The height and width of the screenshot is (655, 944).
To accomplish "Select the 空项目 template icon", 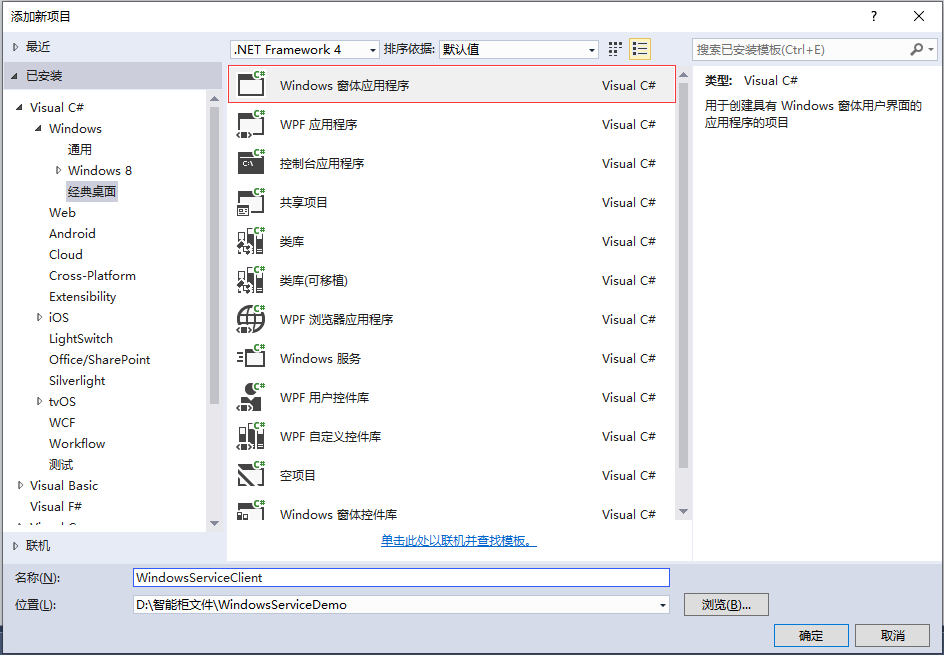I will [x=251, y=475].
